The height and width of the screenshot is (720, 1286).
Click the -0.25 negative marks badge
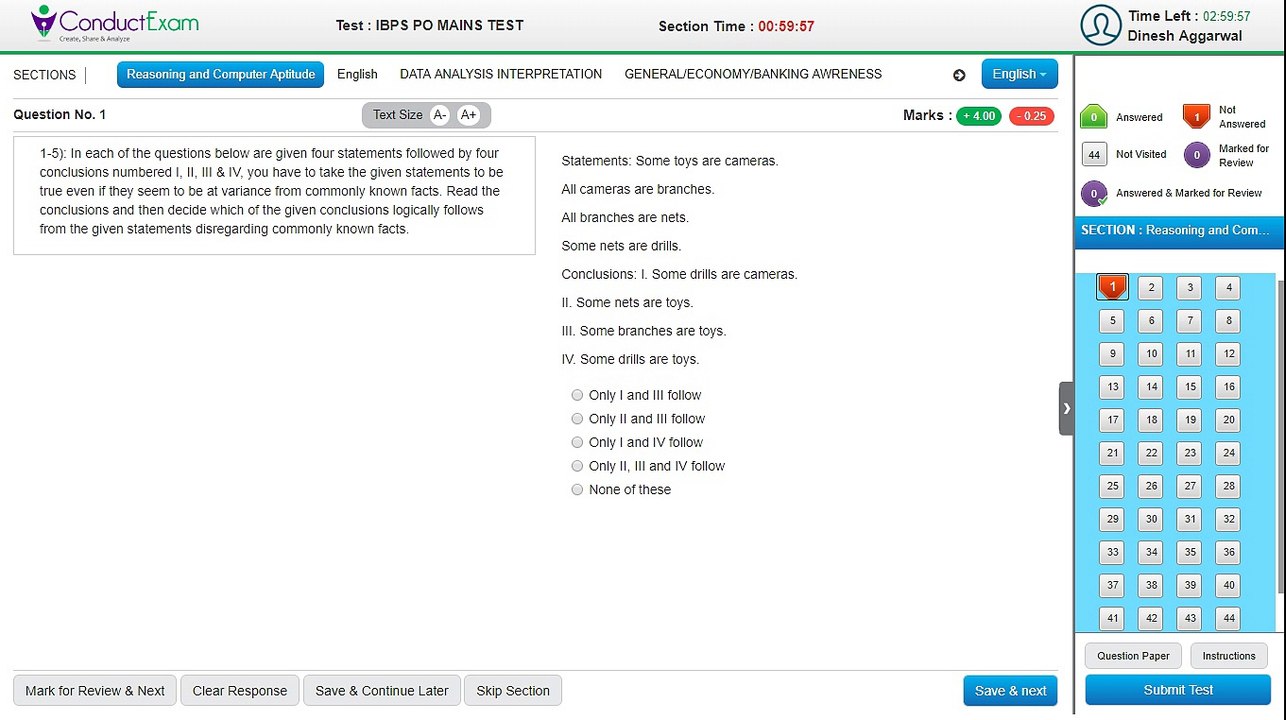[1032, 116]
